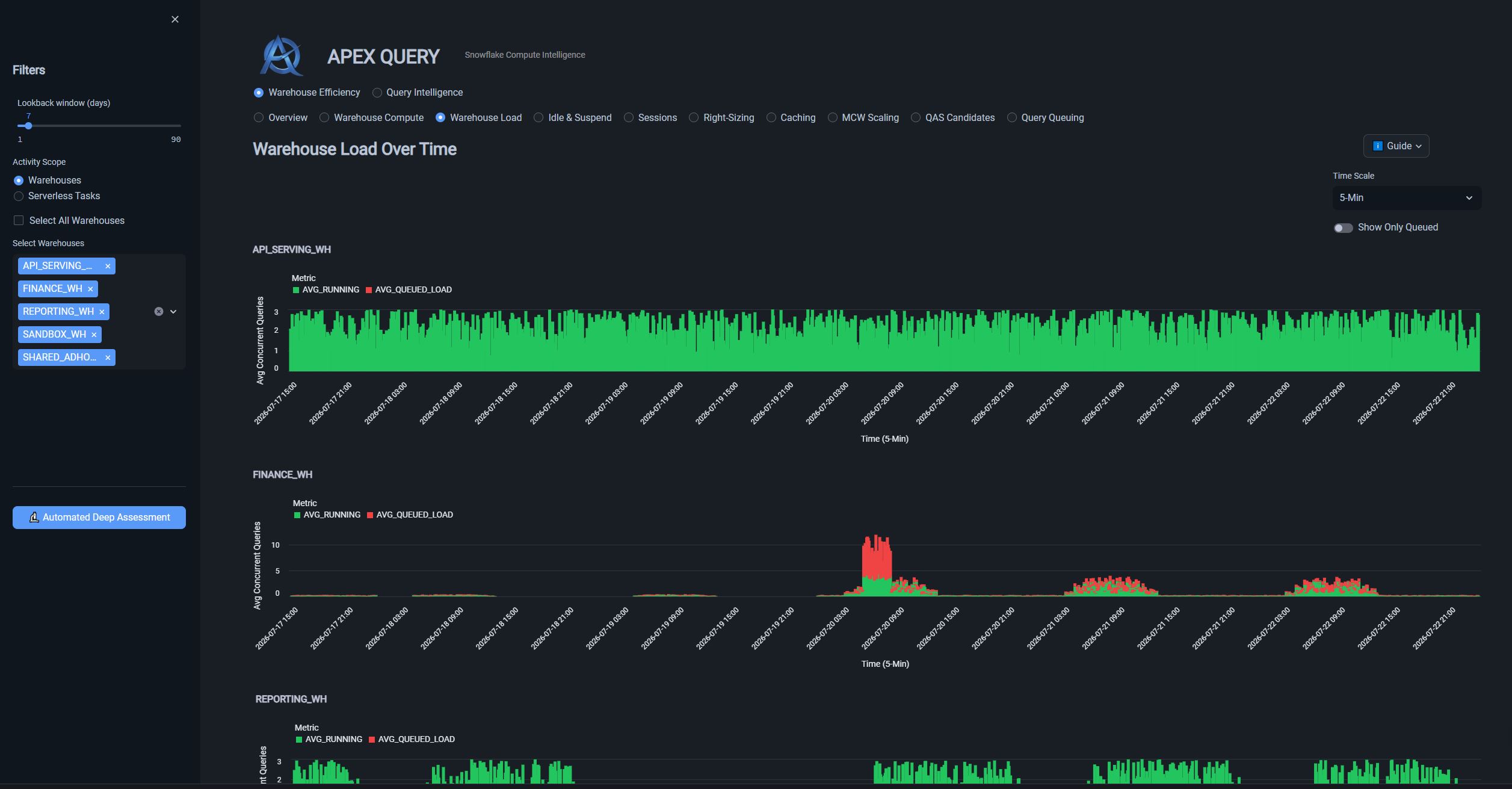Switch to the Warehouse Load view
1512x789 pixels.
[478, 118]
